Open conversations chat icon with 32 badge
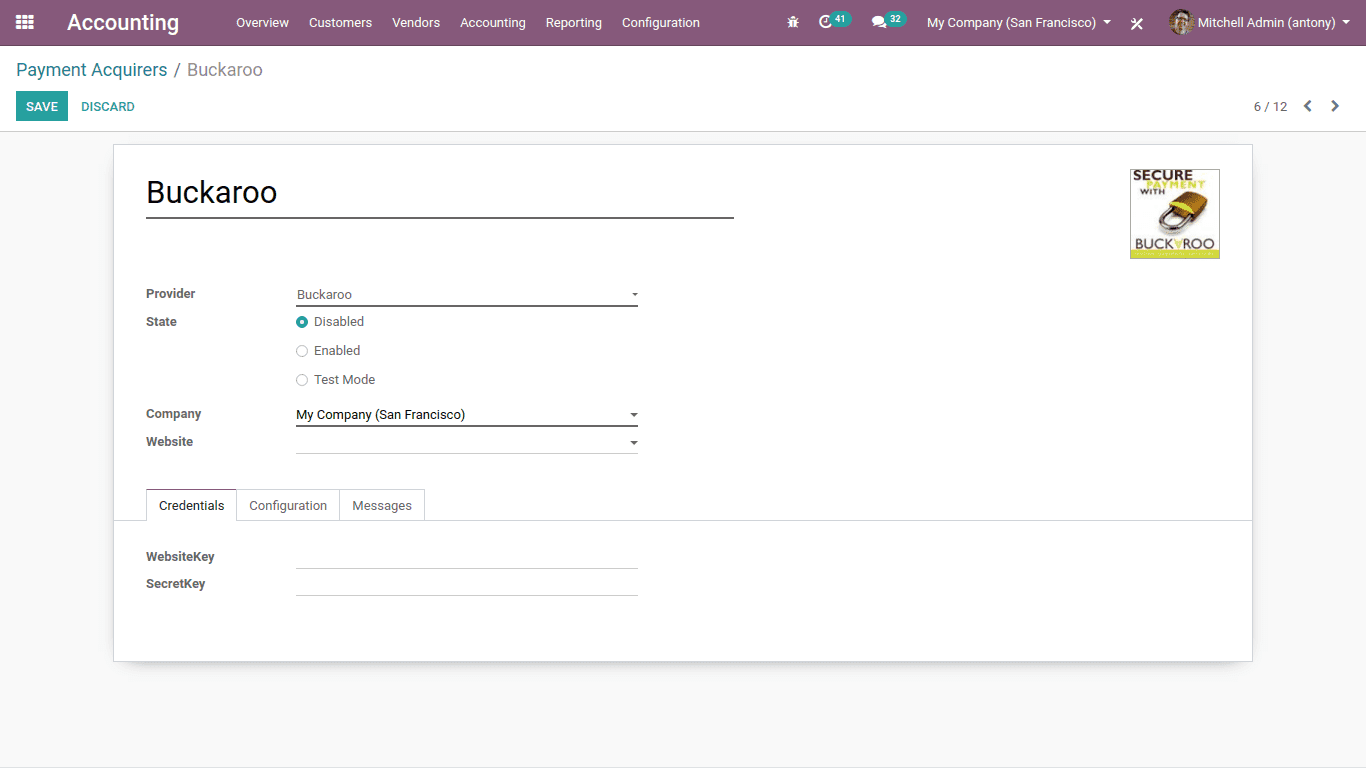The width and height of the screenshot is (1366, 768). coord(887,21)
